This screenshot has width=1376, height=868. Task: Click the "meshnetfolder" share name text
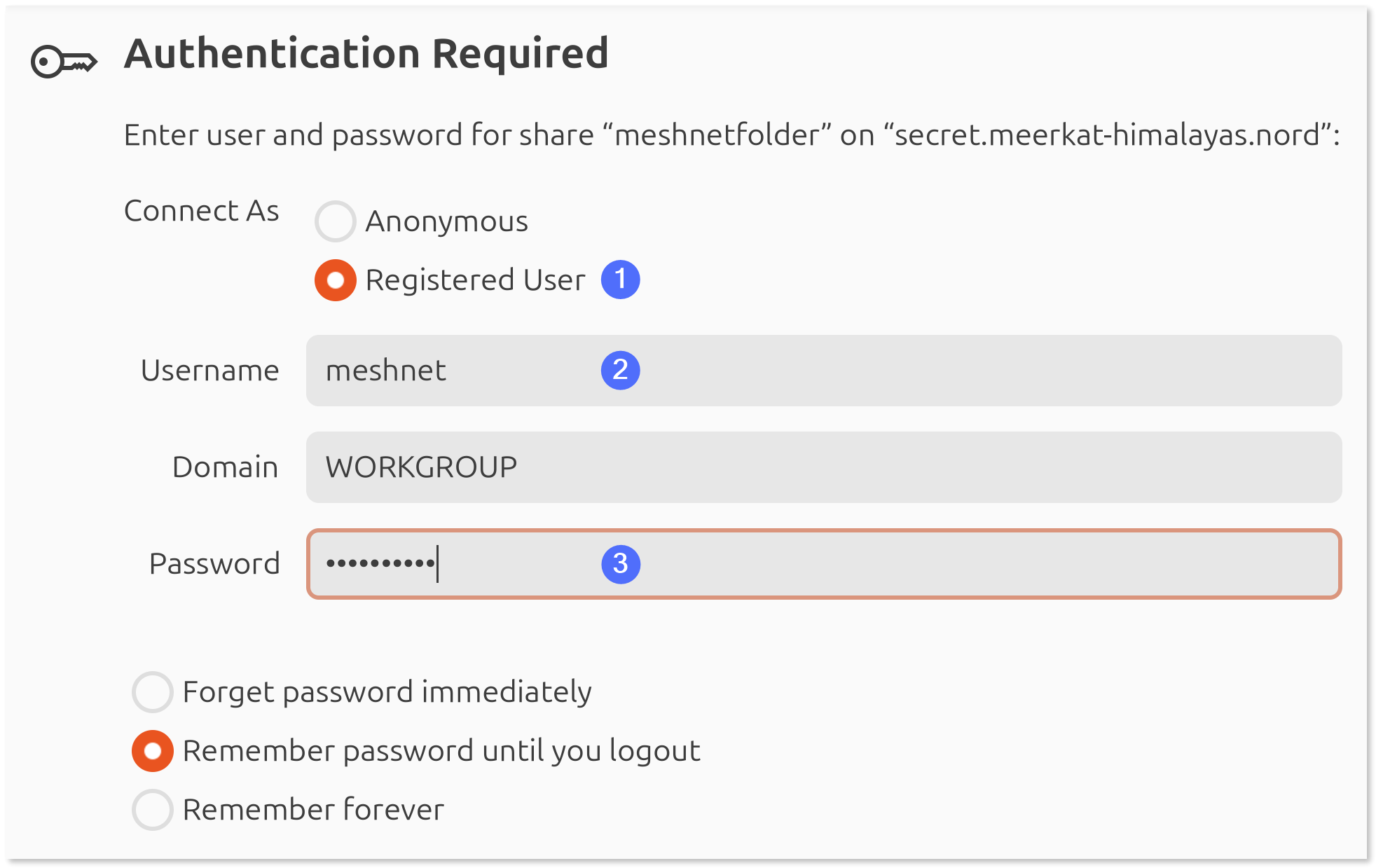click(x=716, y=135)
